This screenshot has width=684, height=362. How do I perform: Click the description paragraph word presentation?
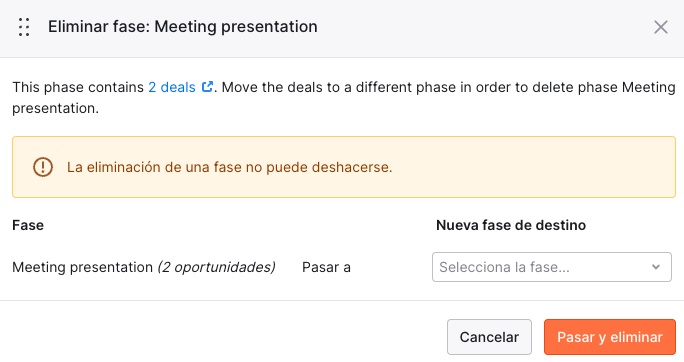tap(55, 108)
